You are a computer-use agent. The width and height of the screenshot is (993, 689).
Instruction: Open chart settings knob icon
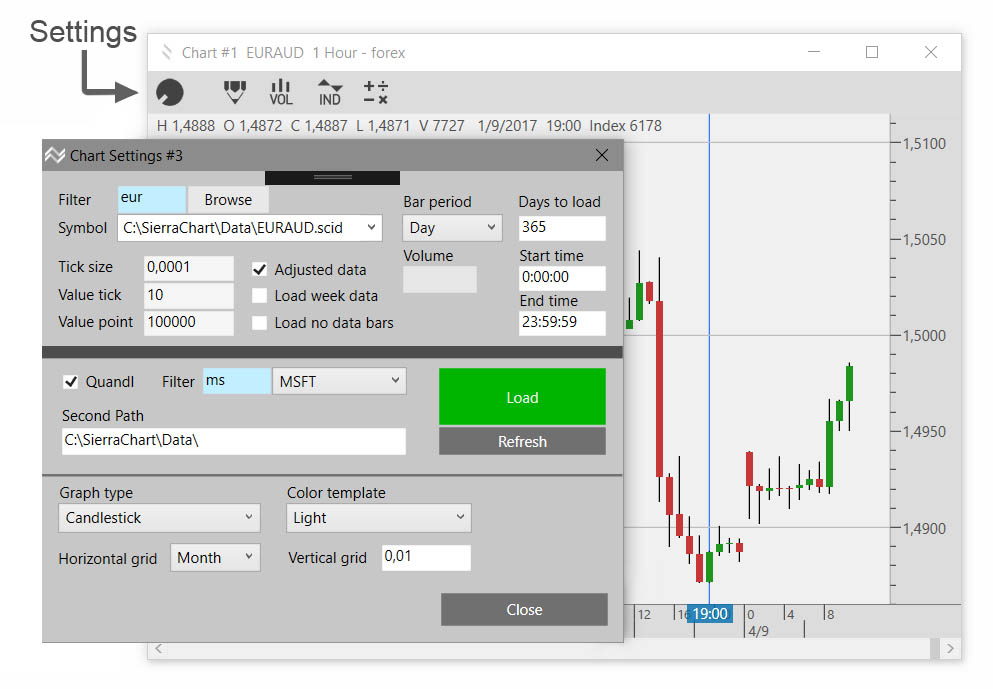coord(170,93)
